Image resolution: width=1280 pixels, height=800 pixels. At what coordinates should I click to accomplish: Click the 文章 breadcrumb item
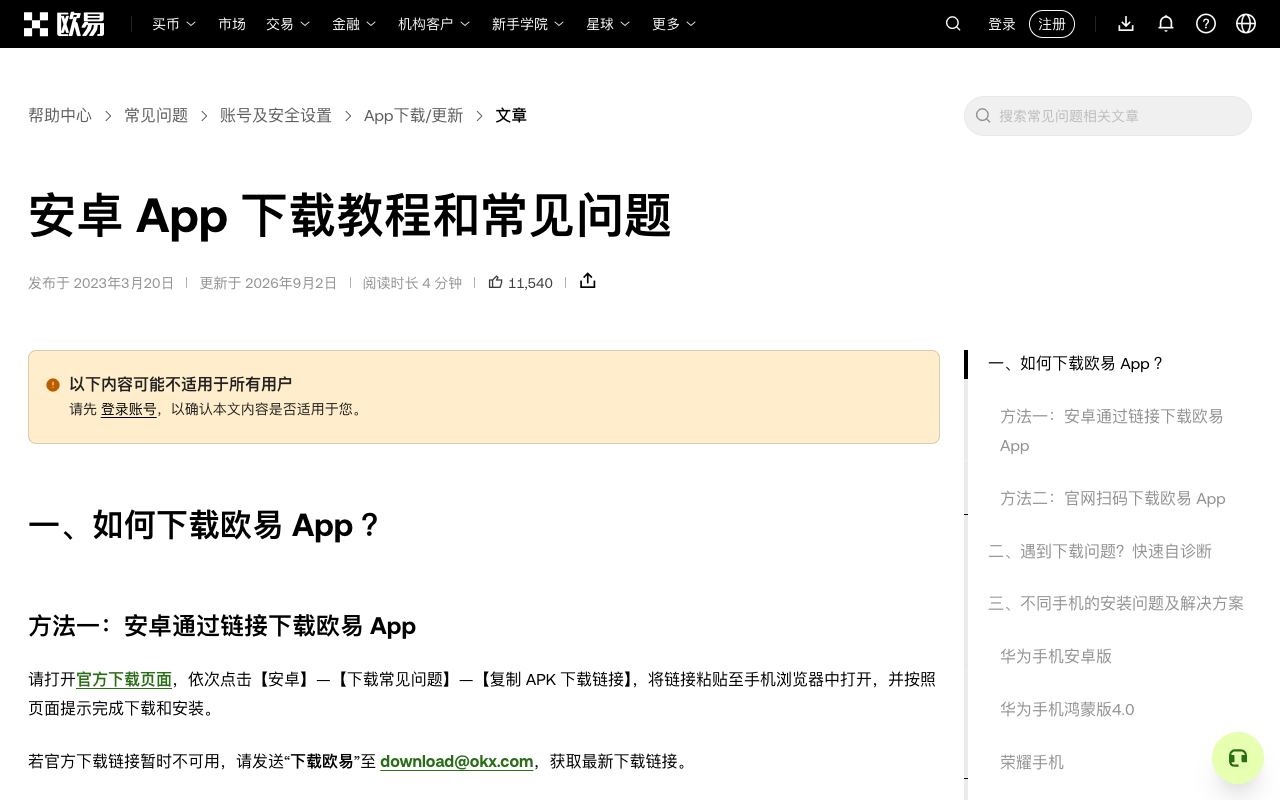[x=511, y=116]
